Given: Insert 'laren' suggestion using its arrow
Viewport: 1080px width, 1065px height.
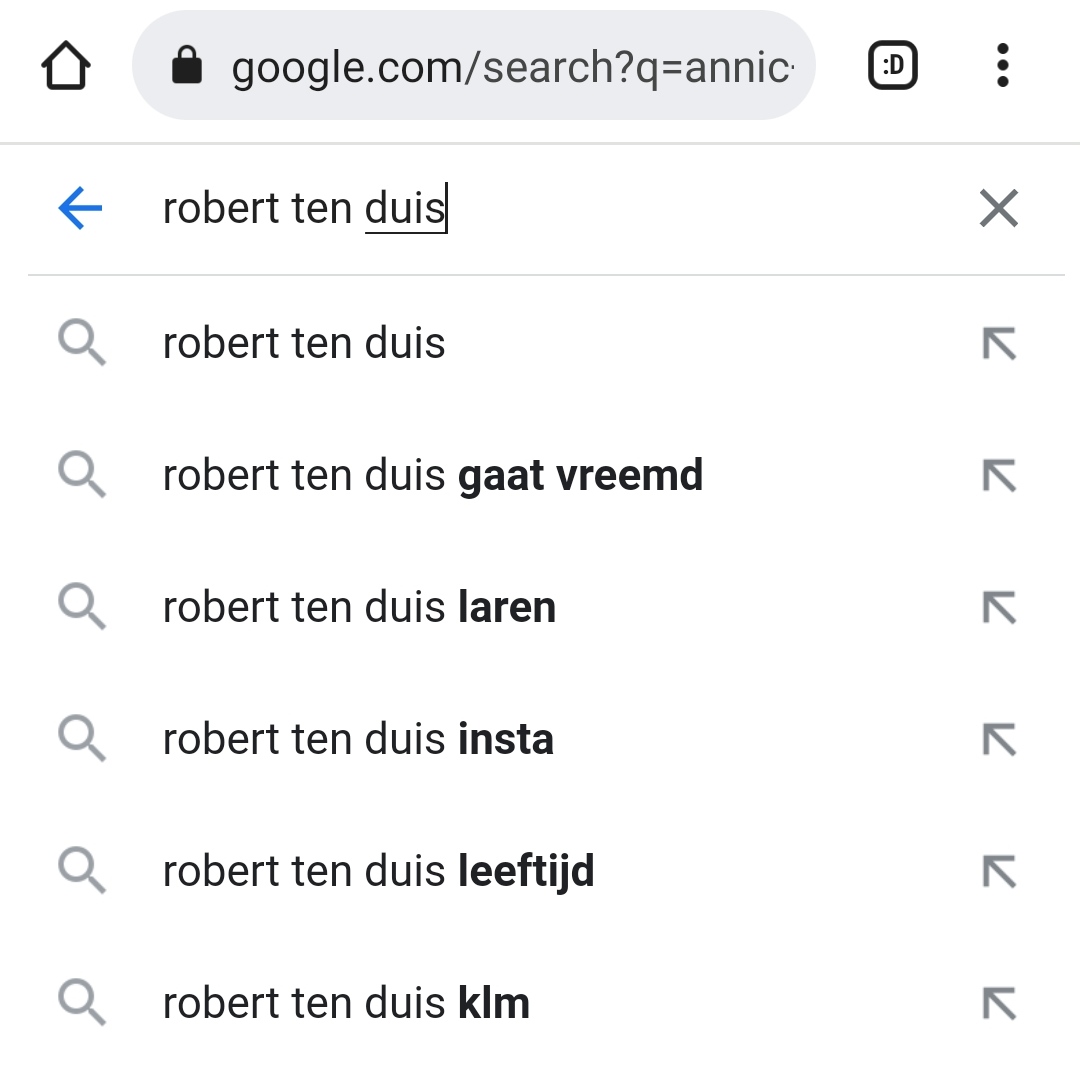Looking at the screenshot, I should (x=999, y=608).
